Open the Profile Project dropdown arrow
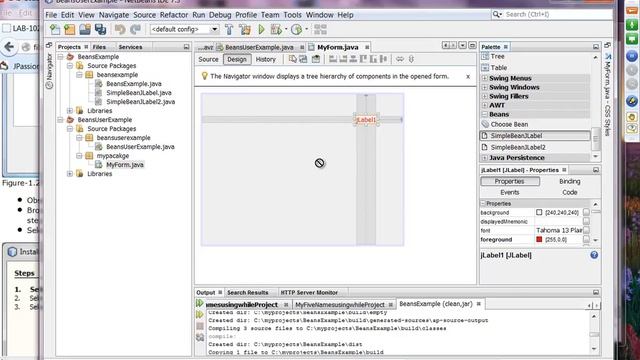The height and width of the screenshot is (360, 640). click(307, 29)
